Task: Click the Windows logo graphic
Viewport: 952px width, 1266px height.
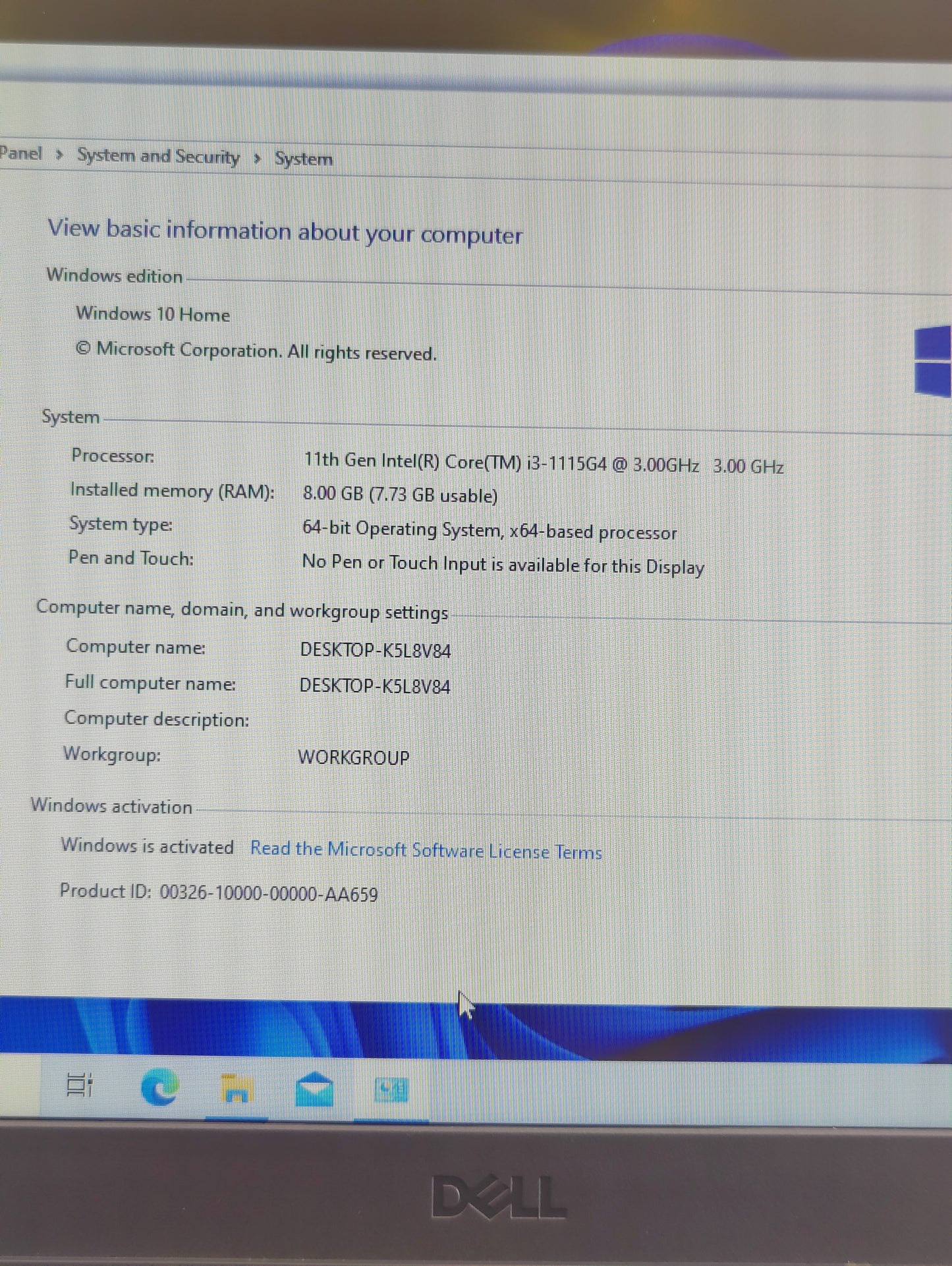Action: coord(933,361)
